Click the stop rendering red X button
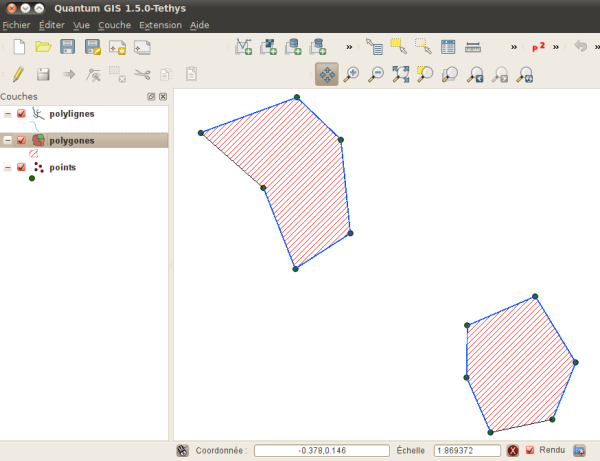The image size is (600, 461). pos(512,451)
